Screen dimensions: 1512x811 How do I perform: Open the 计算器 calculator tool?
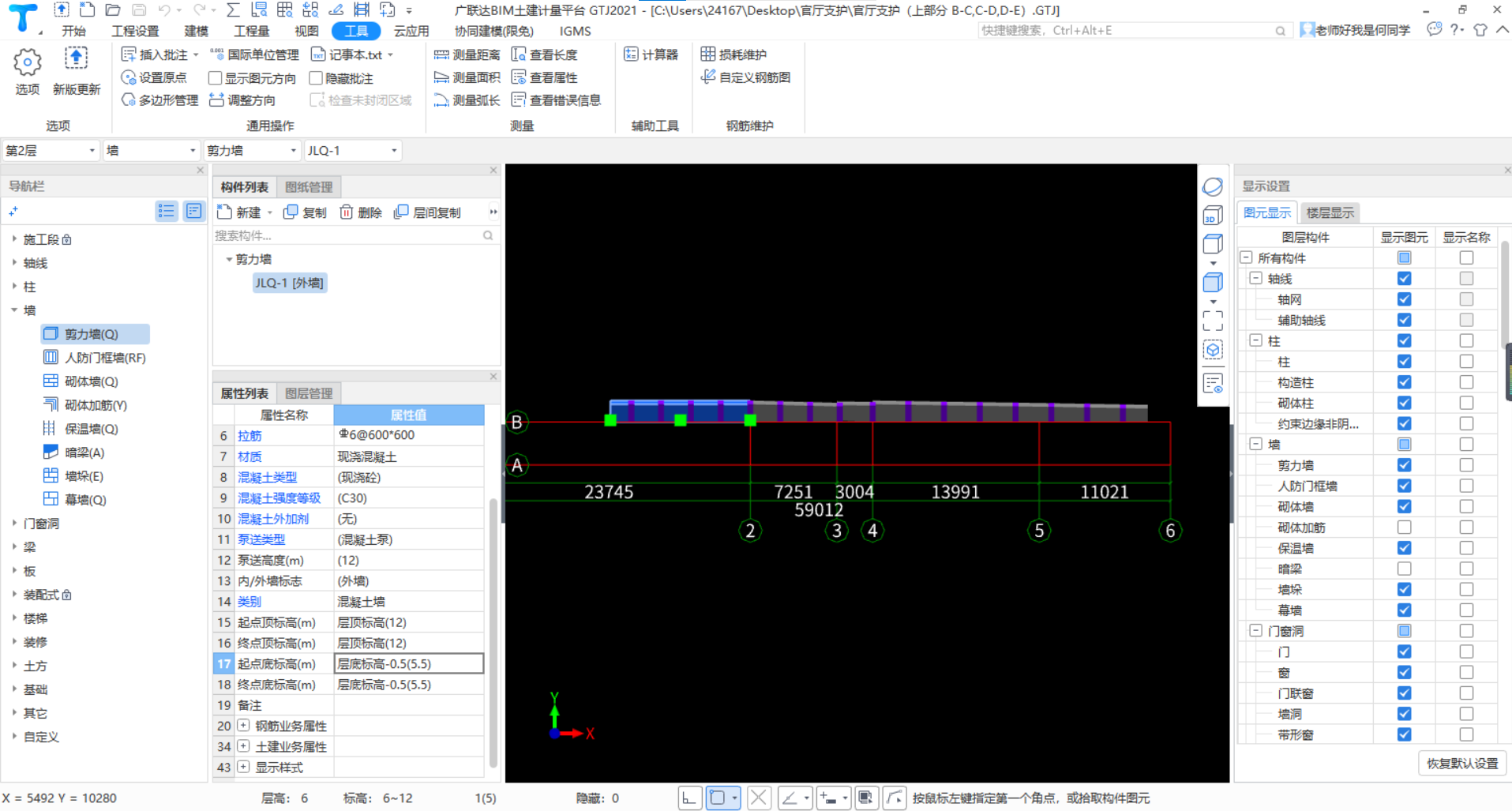[x=651, y=54]
